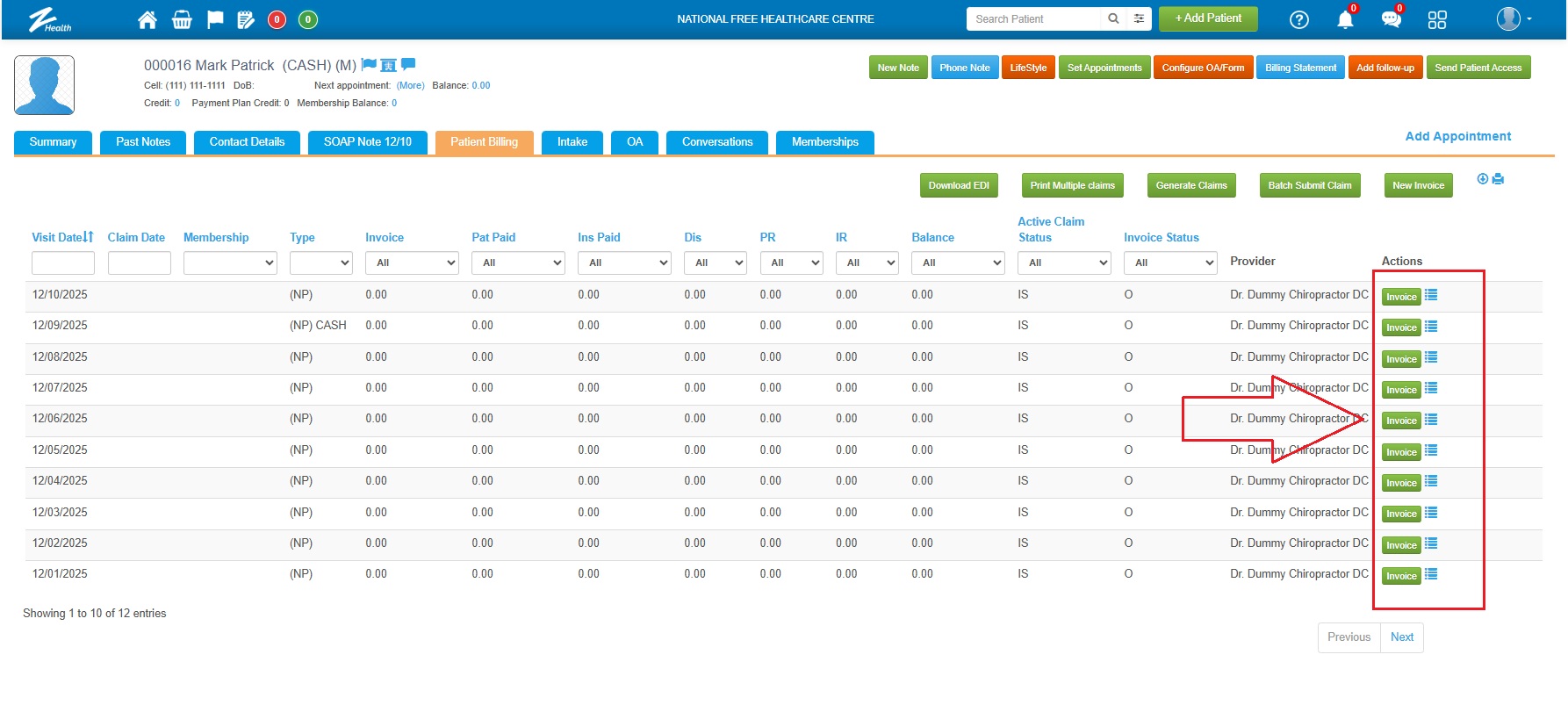Go to the Home dashboard icon

147,19
